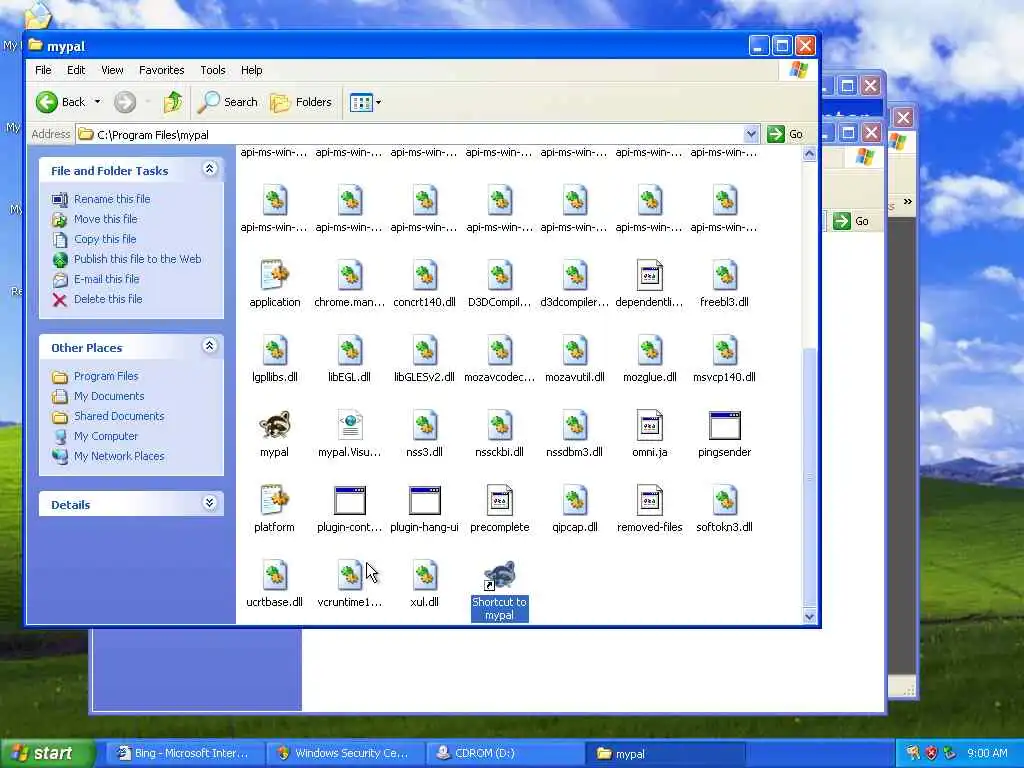Screen dimensions: 1024x768
Task: Open the address bar dropdown
Action: pyautogui.click(x=751, y=134)
